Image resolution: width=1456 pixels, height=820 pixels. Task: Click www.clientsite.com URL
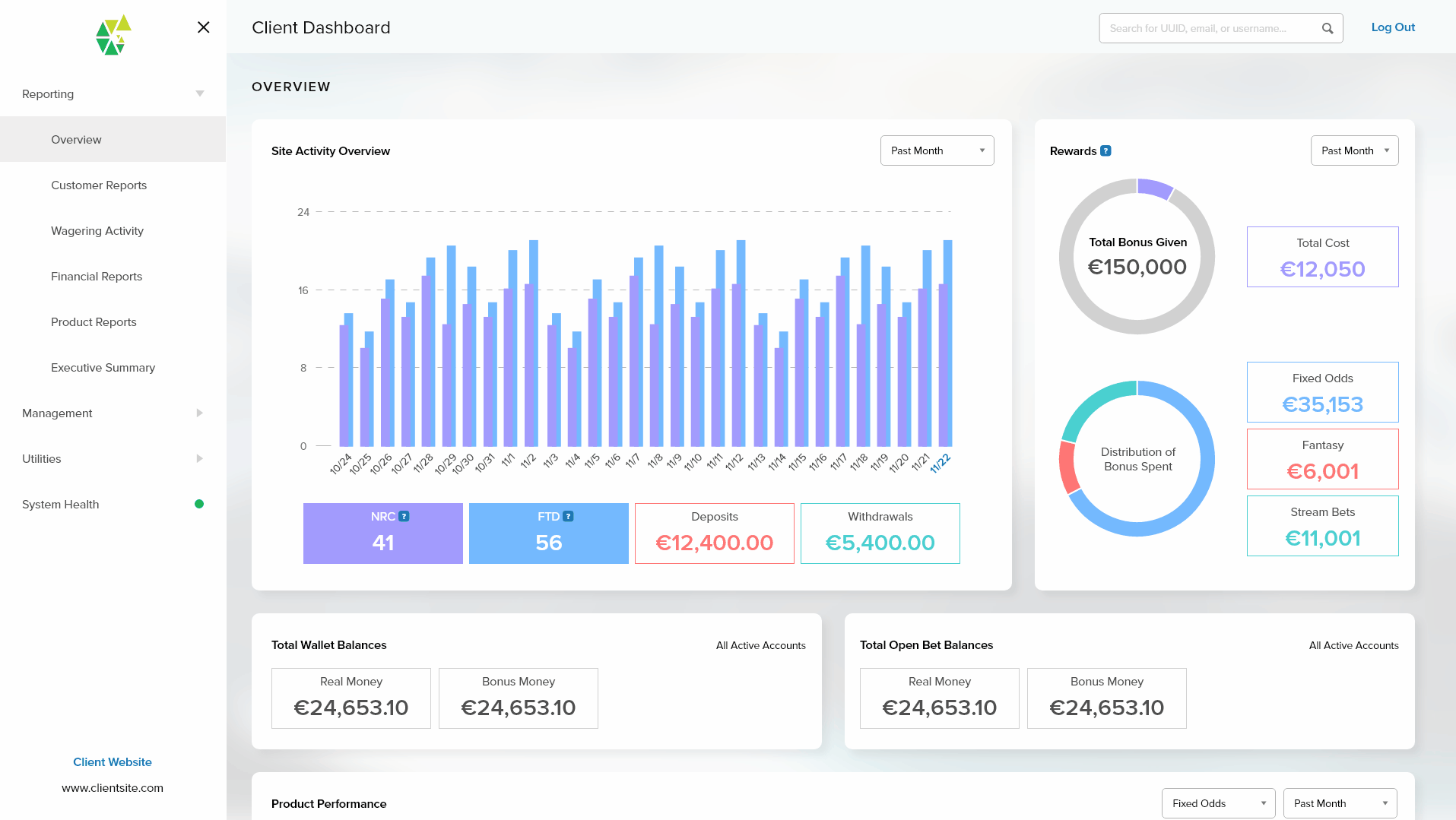point(113,787)
